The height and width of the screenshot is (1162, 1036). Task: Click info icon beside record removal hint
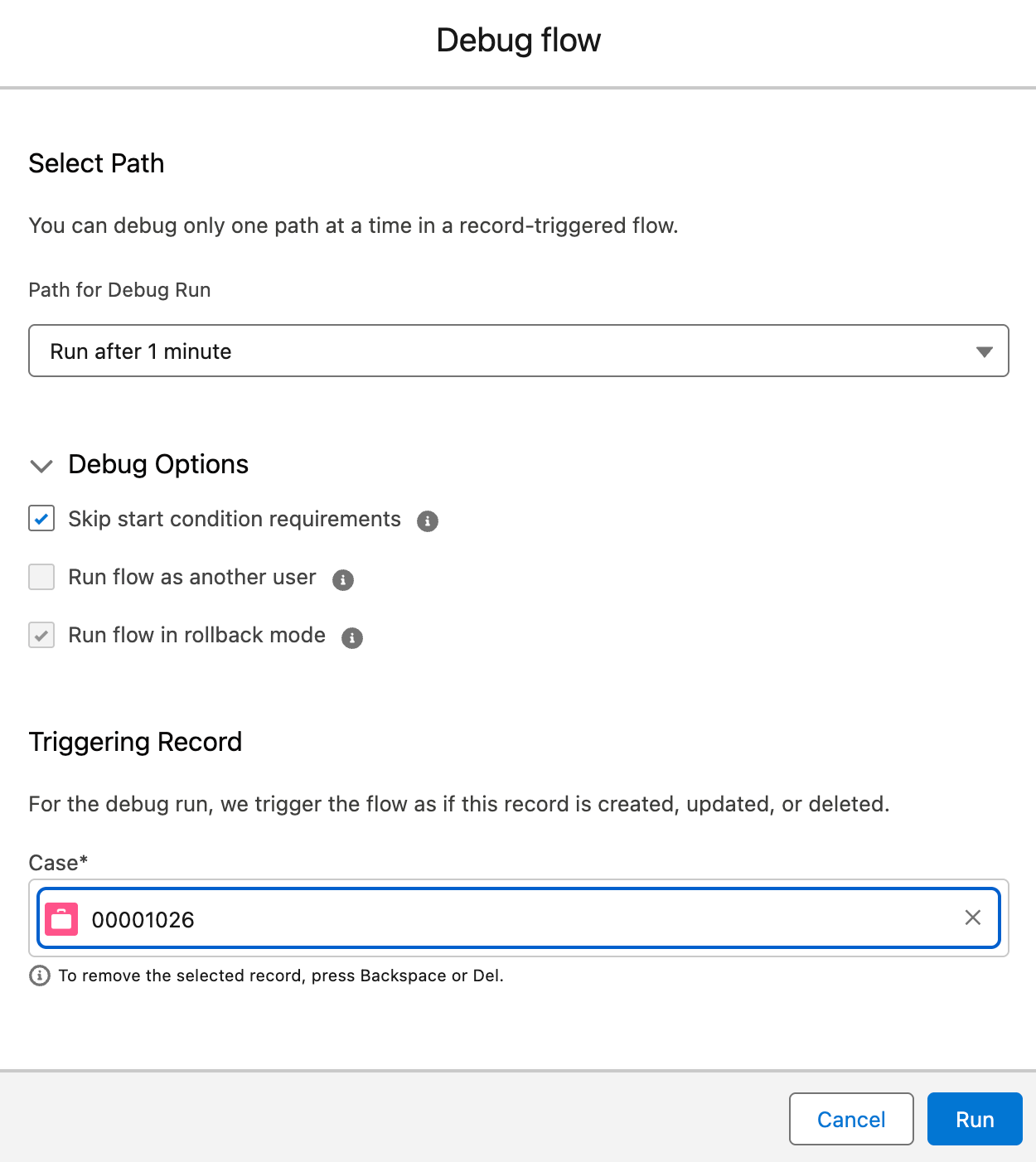point(40,976)
